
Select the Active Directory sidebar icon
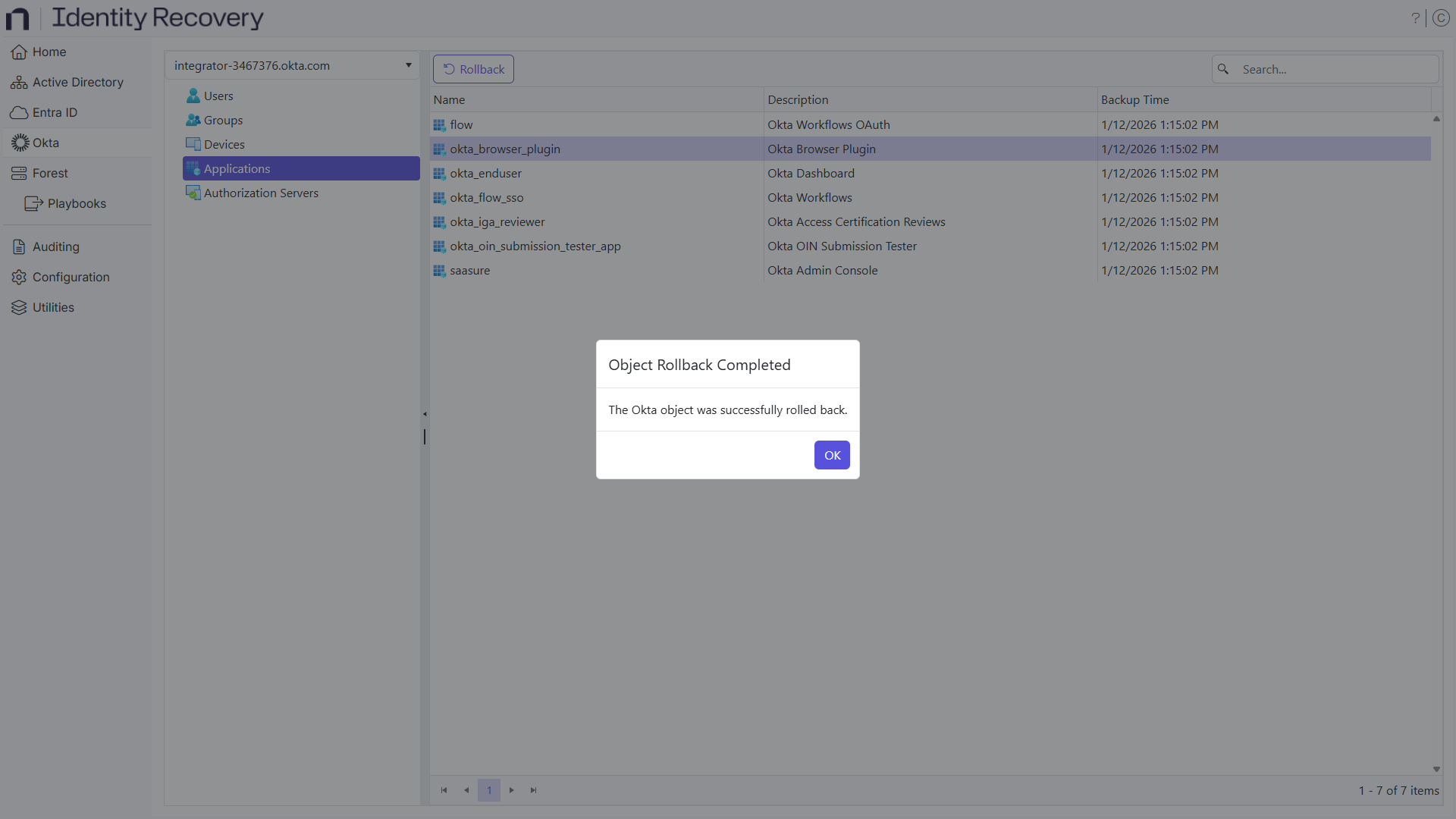pos(17,82)
